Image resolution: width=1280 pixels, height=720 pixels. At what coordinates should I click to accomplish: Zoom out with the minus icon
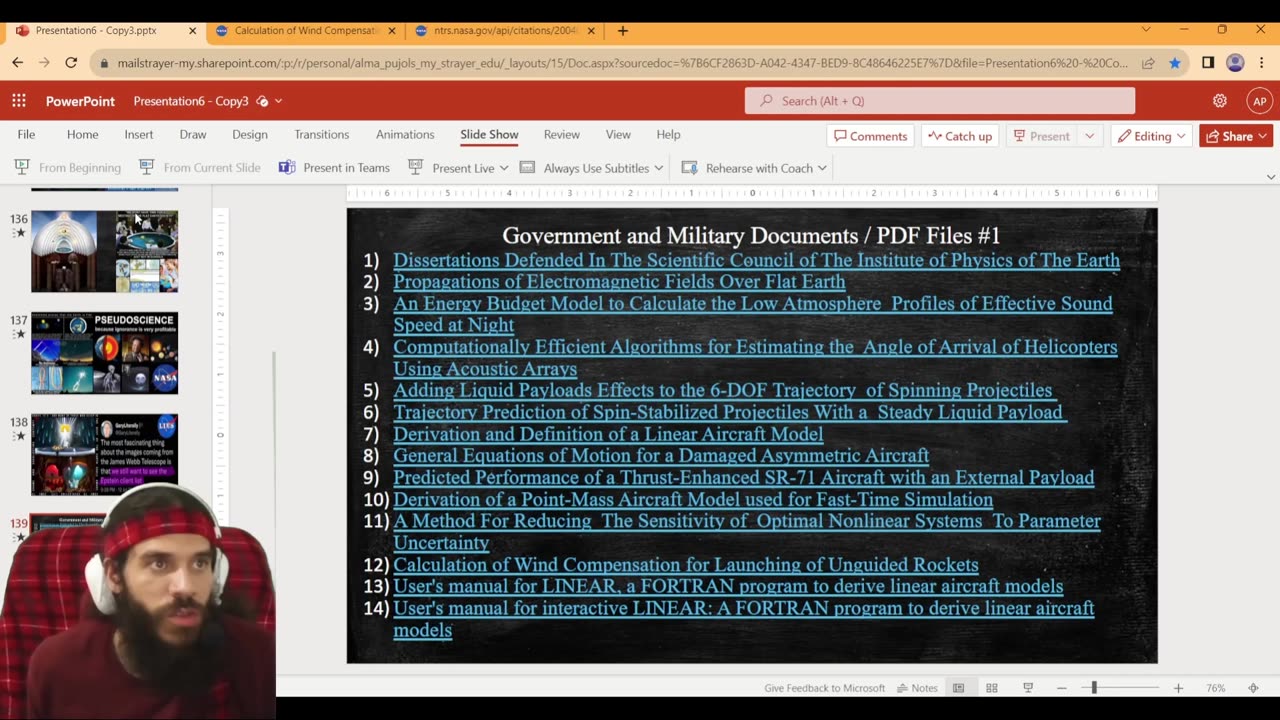pyautogui.click(x=1062, y=688)
